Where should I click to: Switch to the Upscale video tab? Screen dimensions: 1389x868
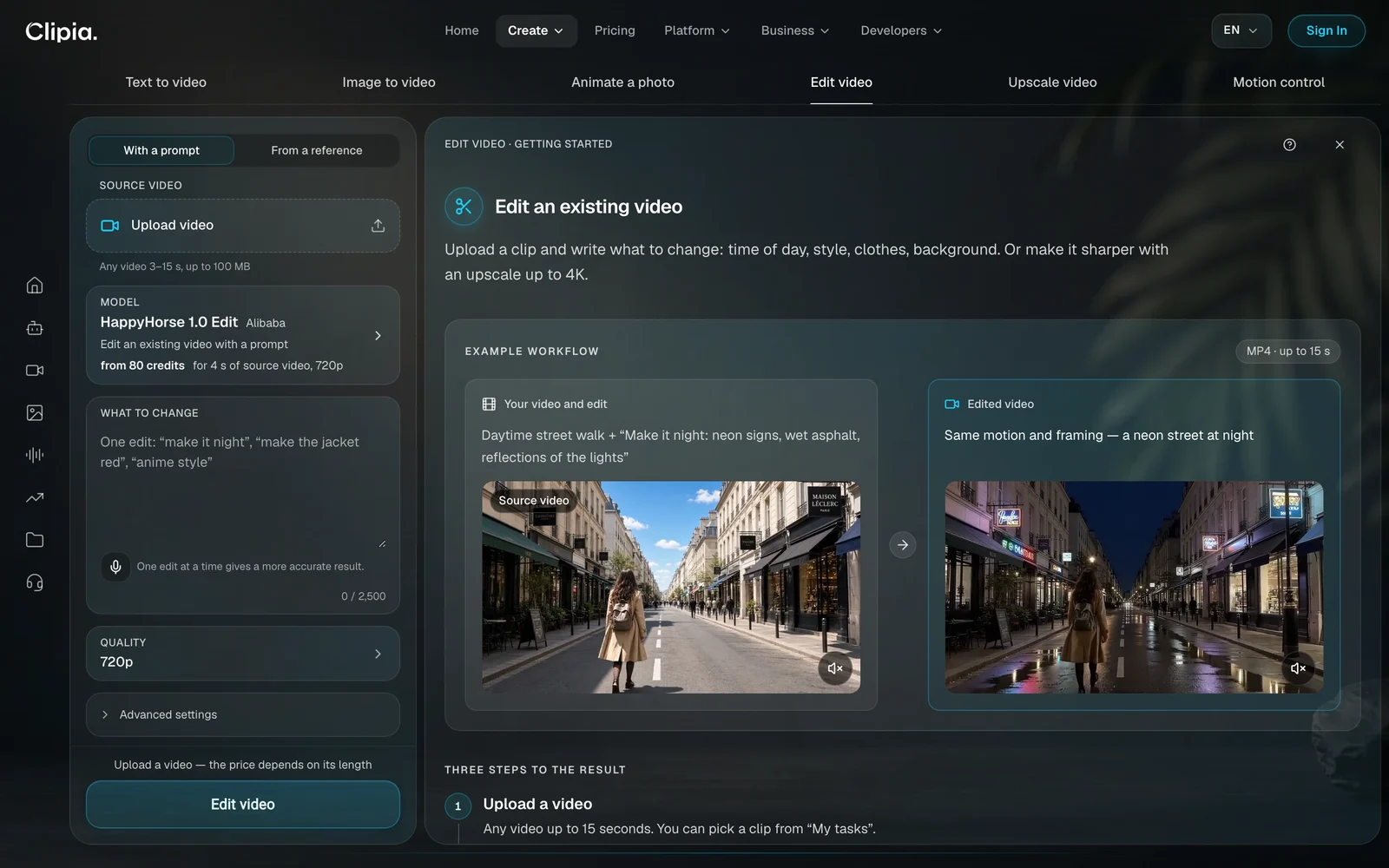coord(1052,82)
